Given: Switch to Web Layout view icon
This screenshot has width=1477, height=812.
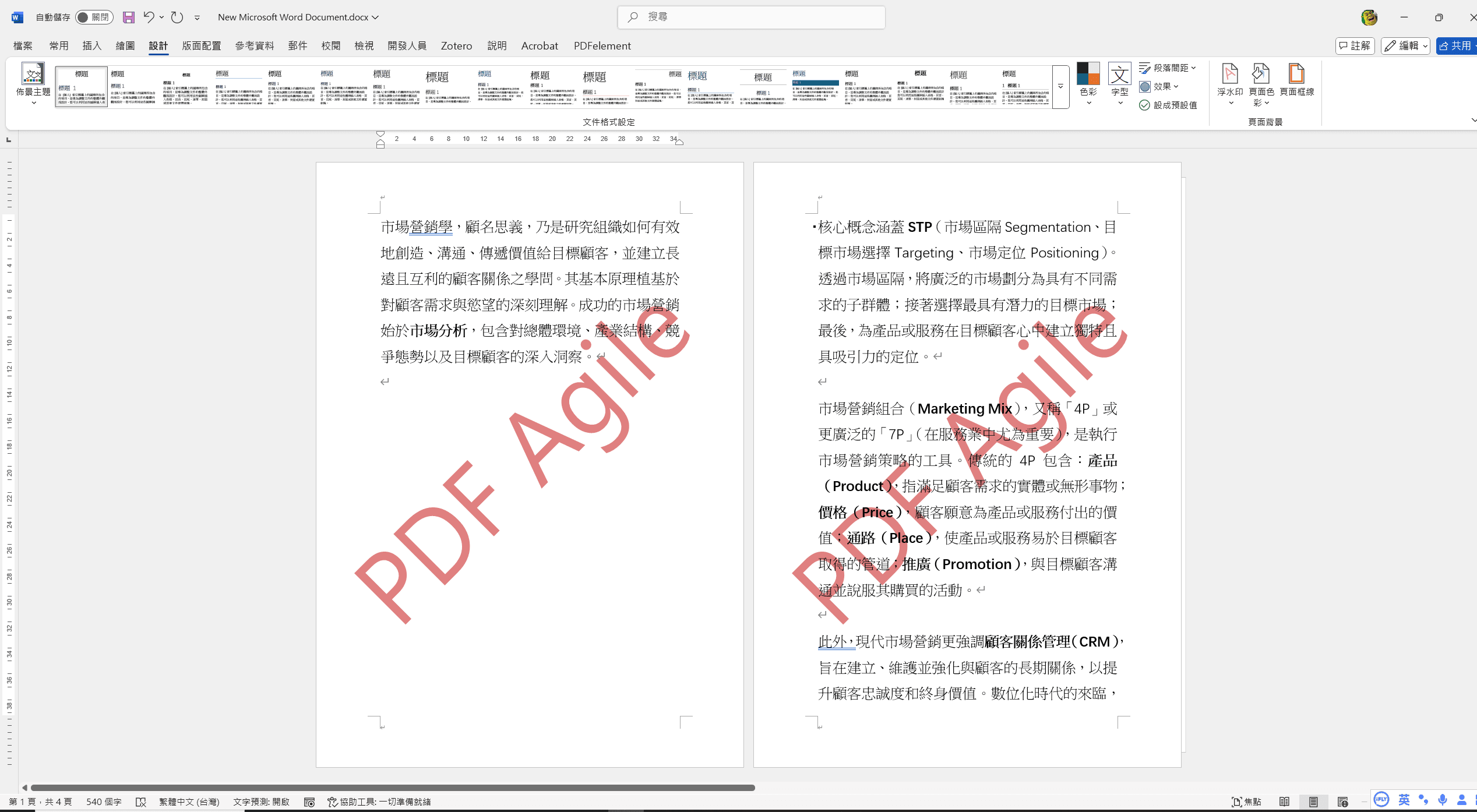Looking at the screenshot, I should (x=1342, y=802).
